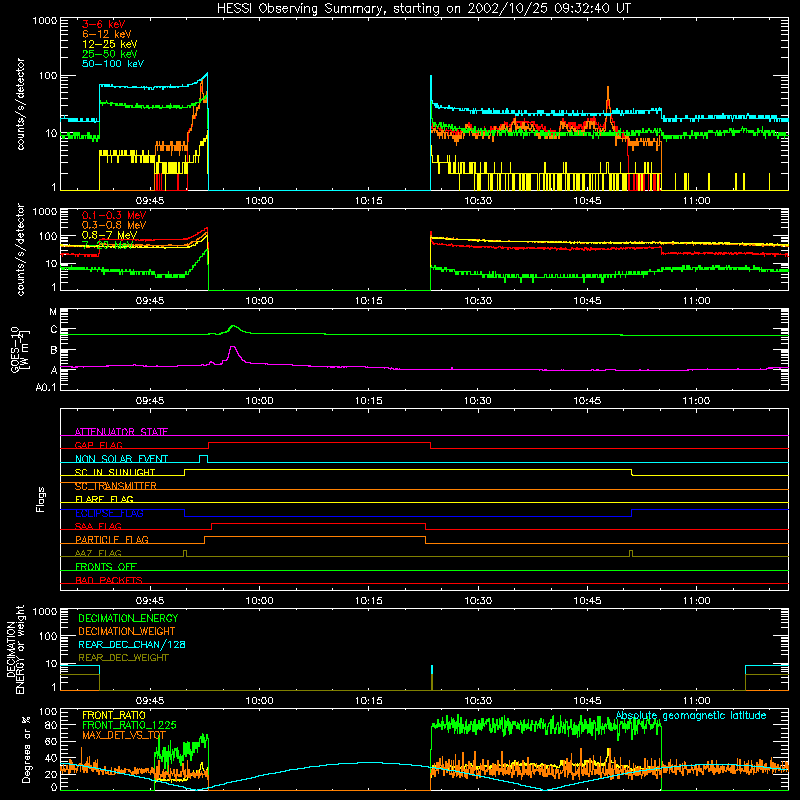Click the 0.8-7 MeV legend label
This screenshot has height=800, width=800.
pyautogui.click(x=109, y=235)
